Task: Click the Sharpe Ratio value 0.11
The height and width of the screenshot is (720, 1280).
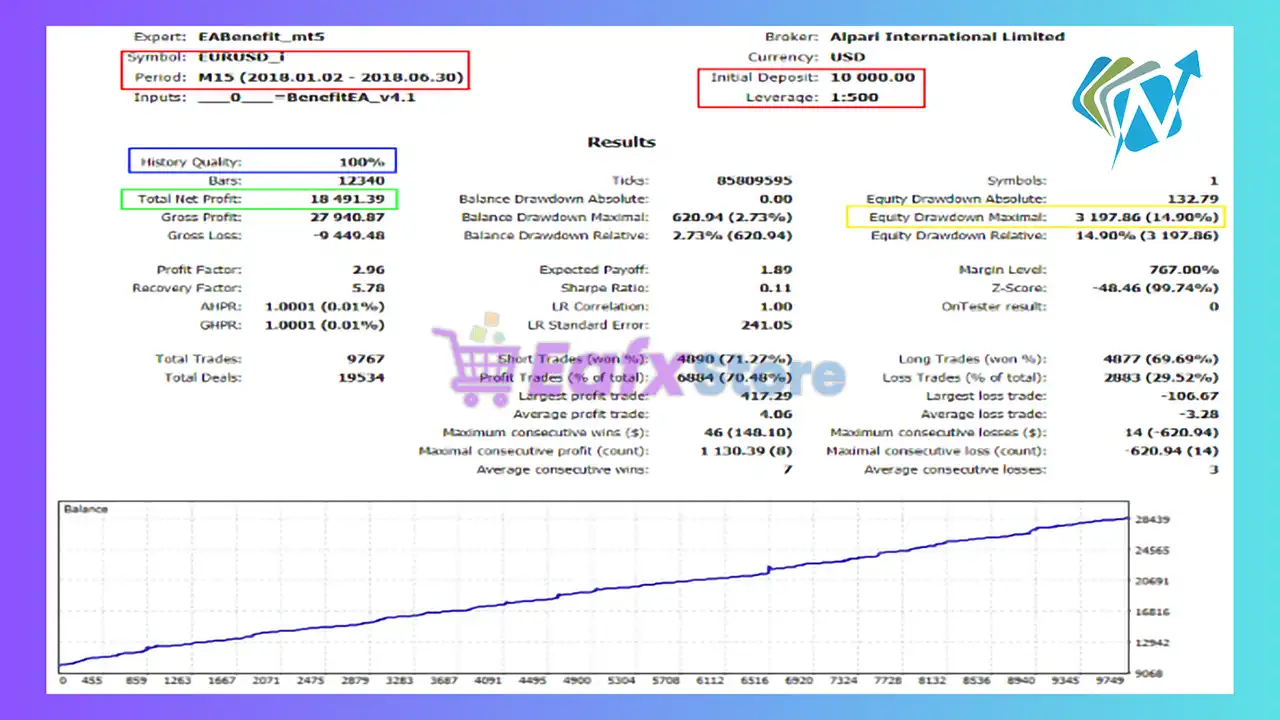Action: click(x=776, y=288)
